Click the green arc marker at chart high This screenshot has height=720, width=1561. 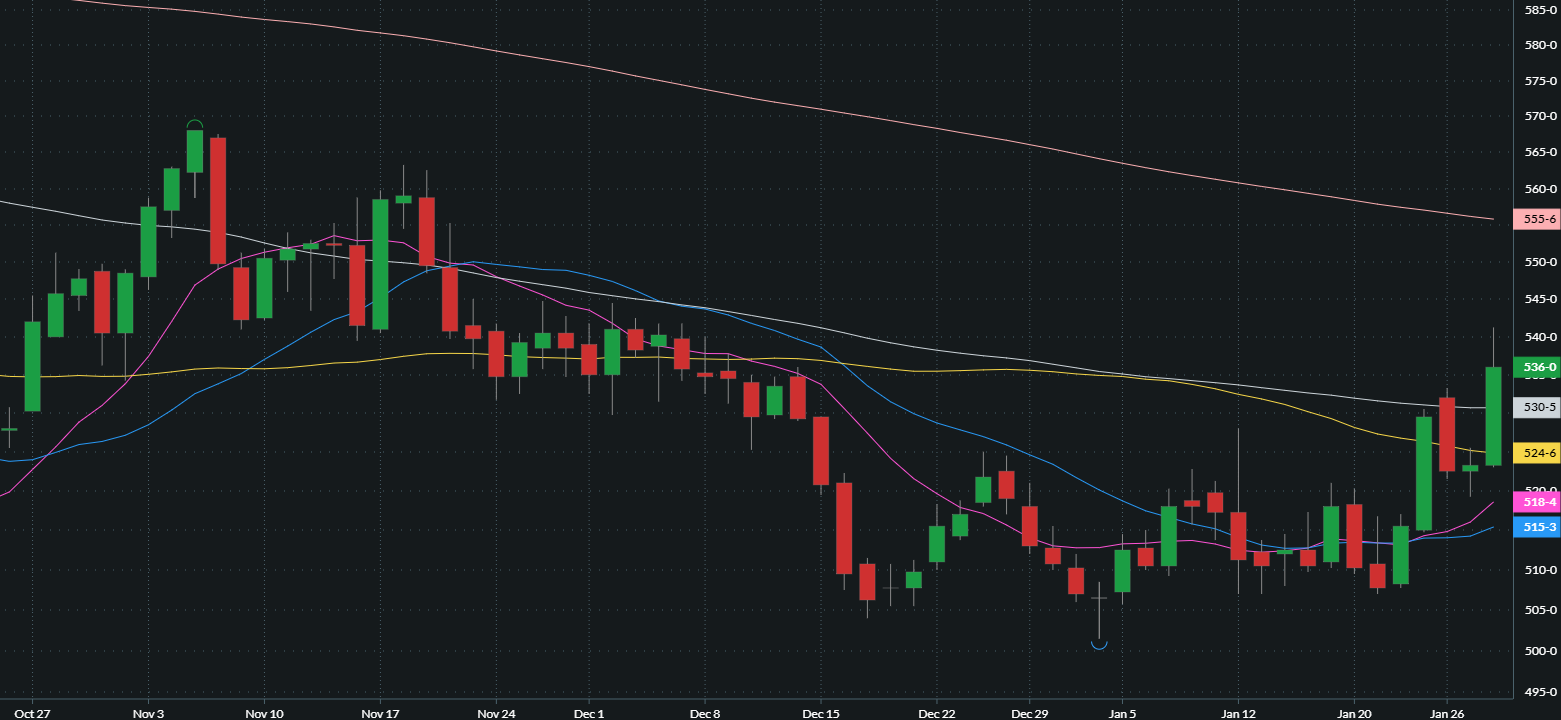click(195, 124)
